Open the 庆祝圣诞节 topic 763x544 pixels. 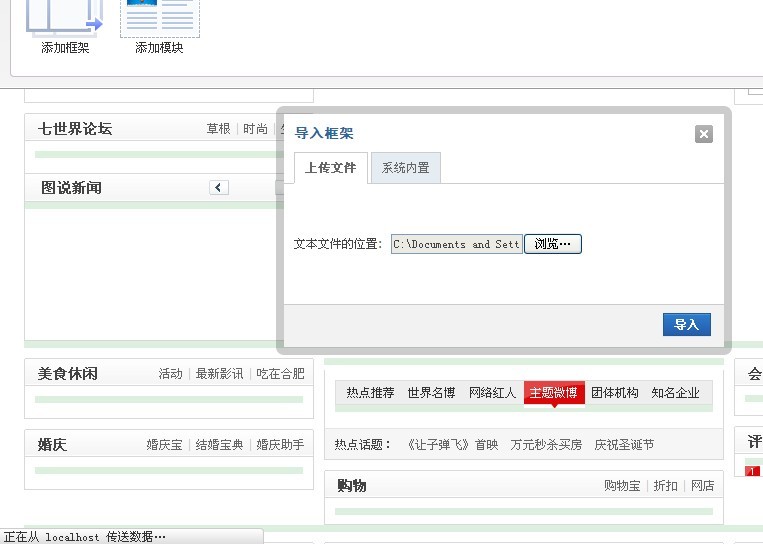click(624, 445)
